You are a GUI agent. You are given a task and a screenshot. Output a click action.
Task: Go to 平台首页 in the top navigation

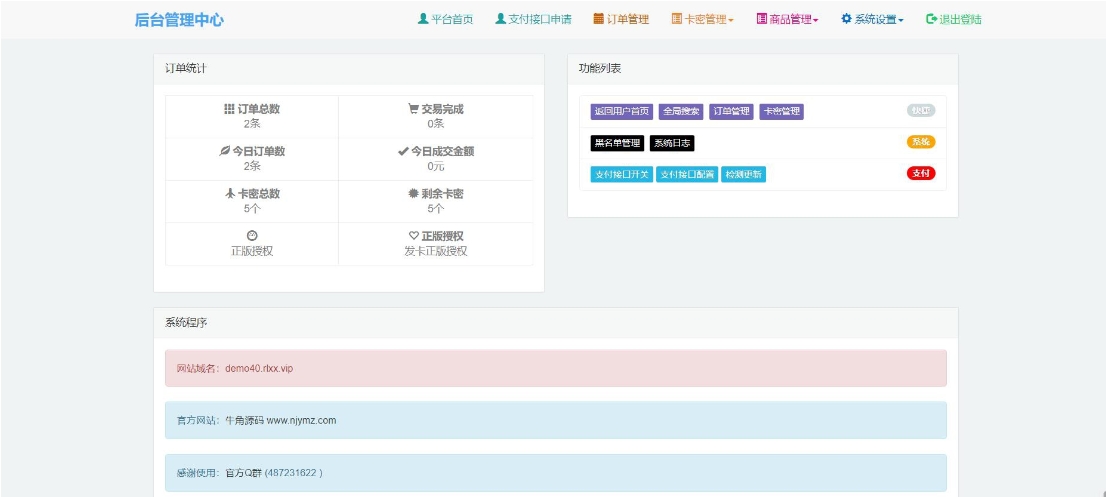pyautogui.click(x=445, y=19)
